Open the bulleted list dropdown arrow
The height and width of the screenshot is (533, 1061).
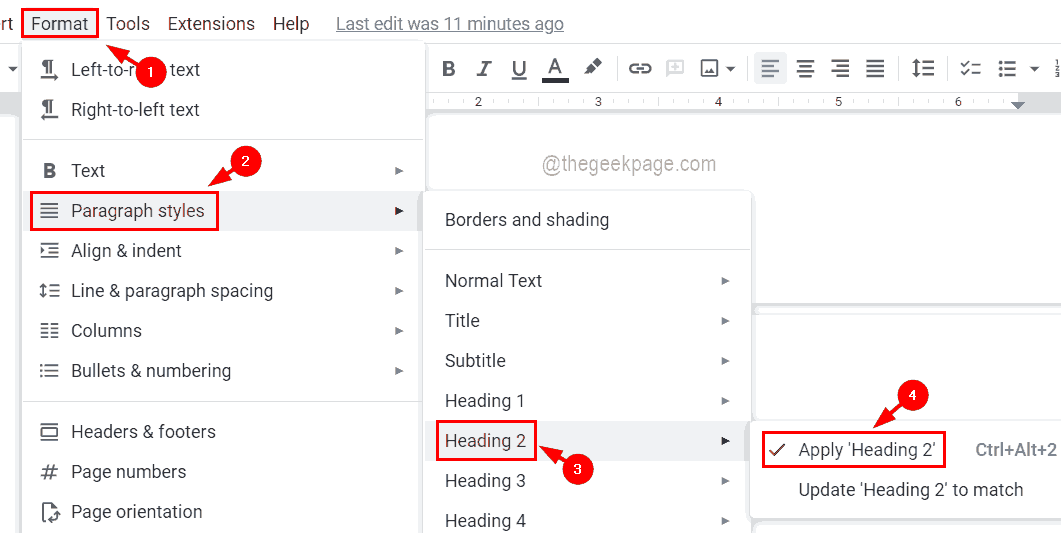(1034, 68)
